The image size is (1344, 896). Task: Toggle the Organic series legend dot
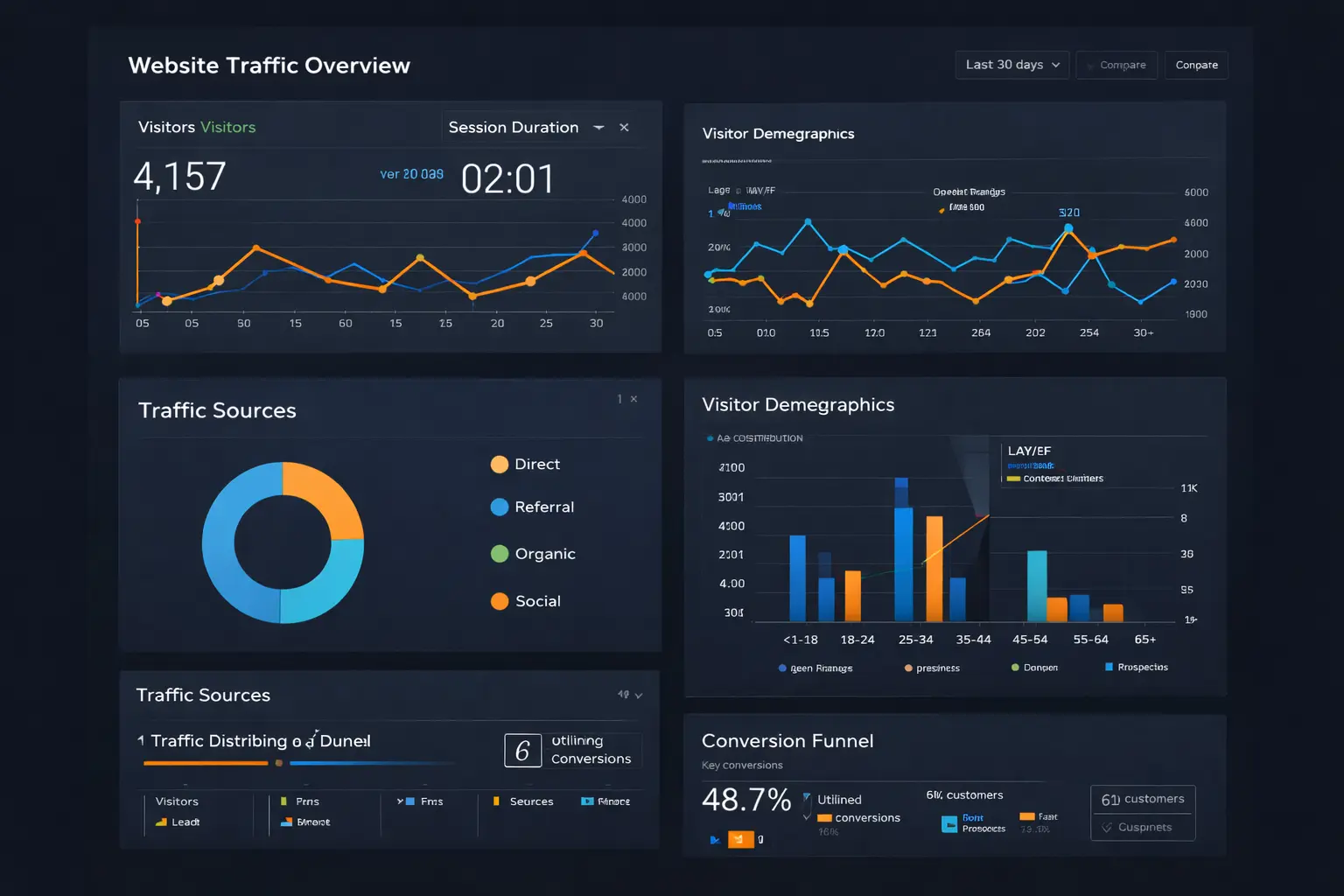tap(500, 554)
